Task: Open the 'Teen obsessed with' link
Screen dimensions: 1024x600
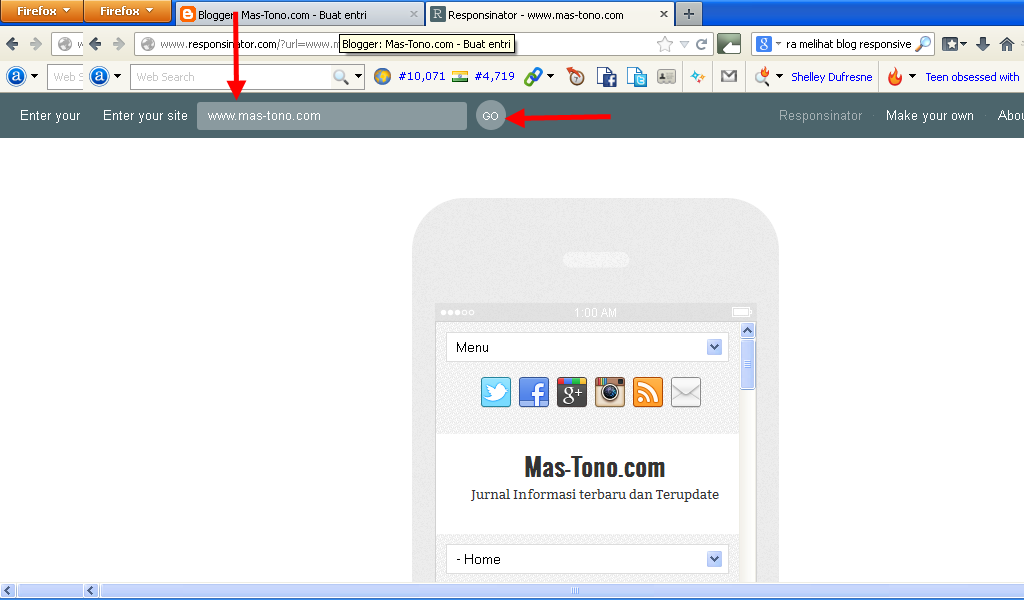Action: pos(972,77)
